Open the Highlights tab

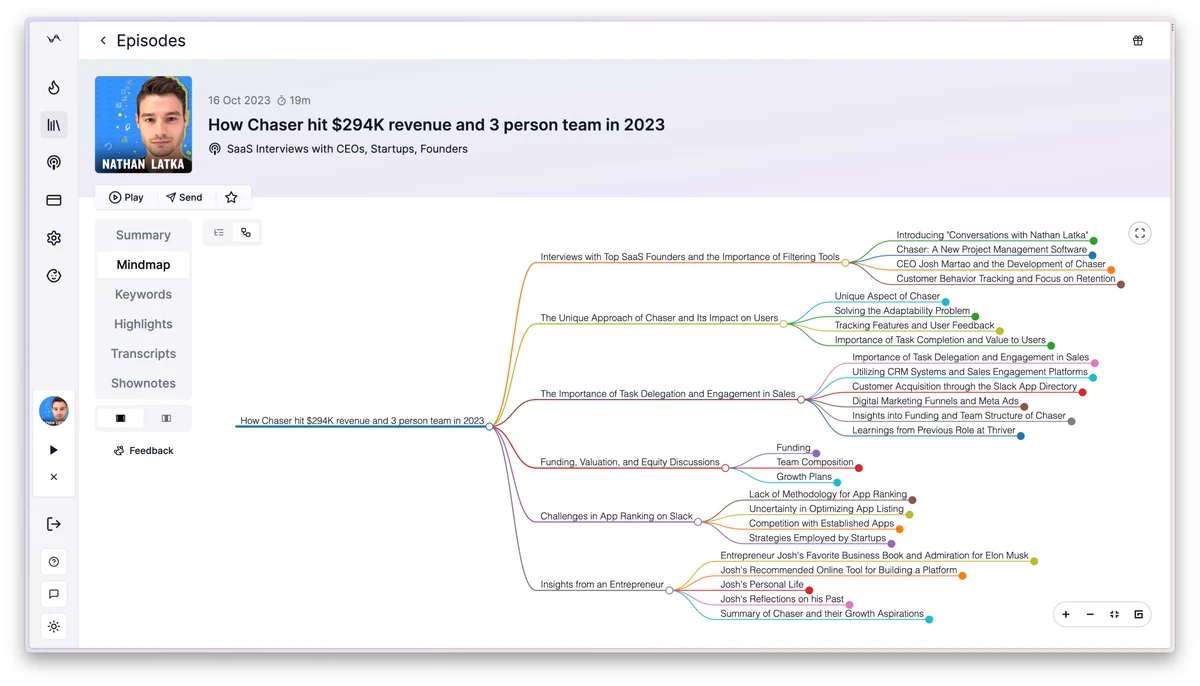coord(143,324)
